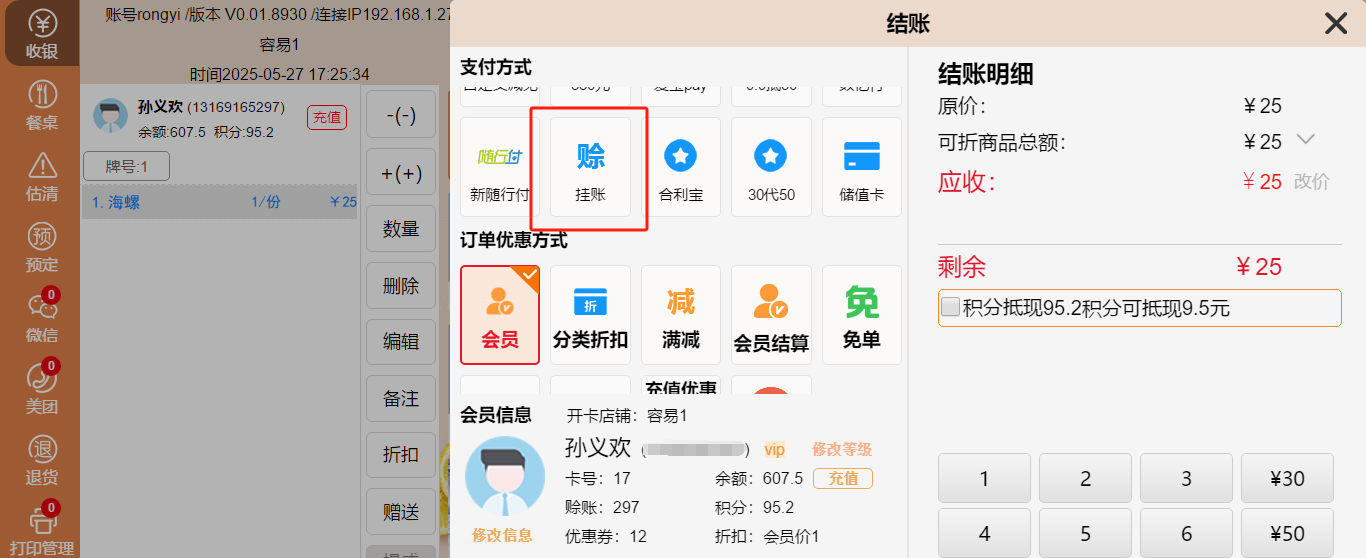
Task: Go to 退货 returns in sidebar
Action: [42, 460]
